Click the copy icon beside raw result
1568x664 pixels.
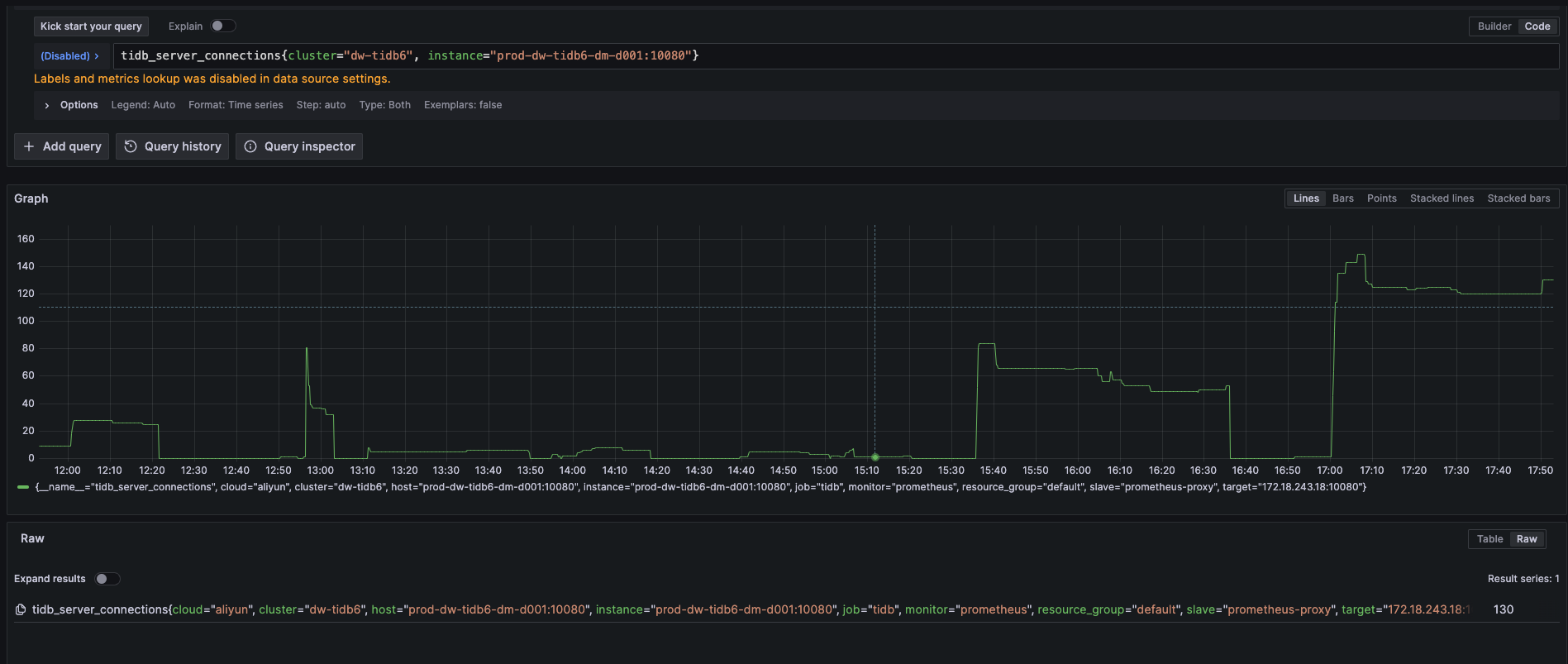(x=21, y=609)
